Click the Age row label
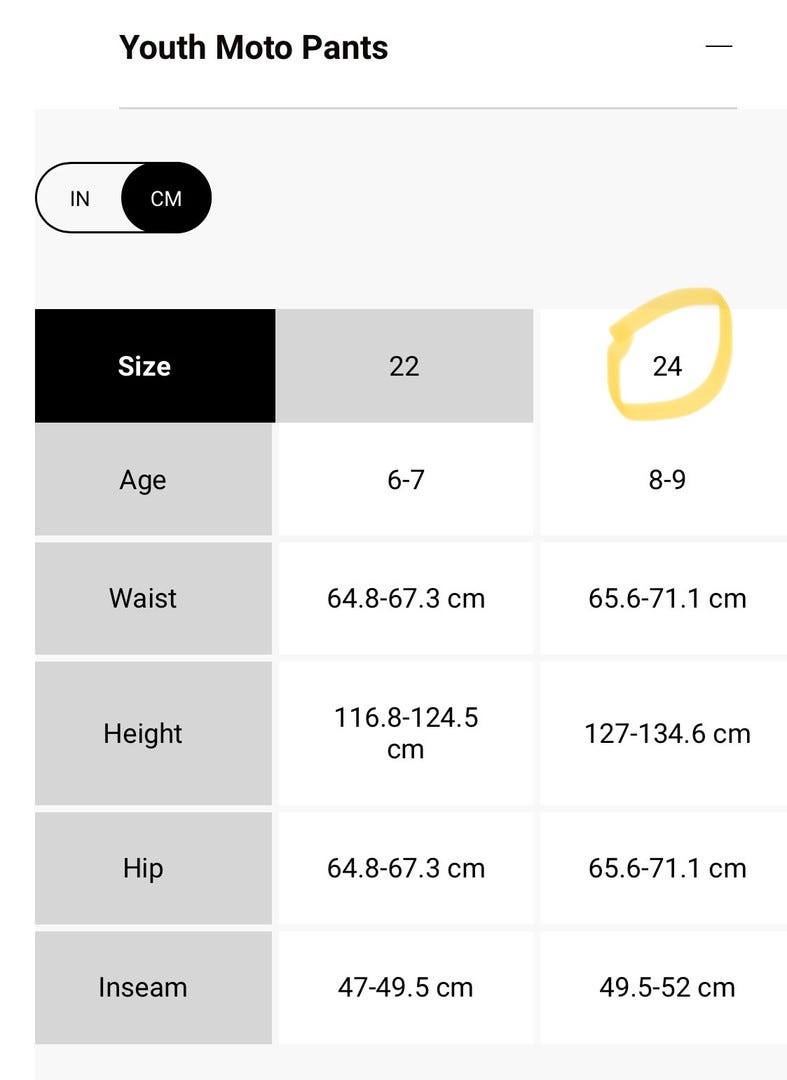The height and width of the screenshot is (1080, 787). (143, 480)
